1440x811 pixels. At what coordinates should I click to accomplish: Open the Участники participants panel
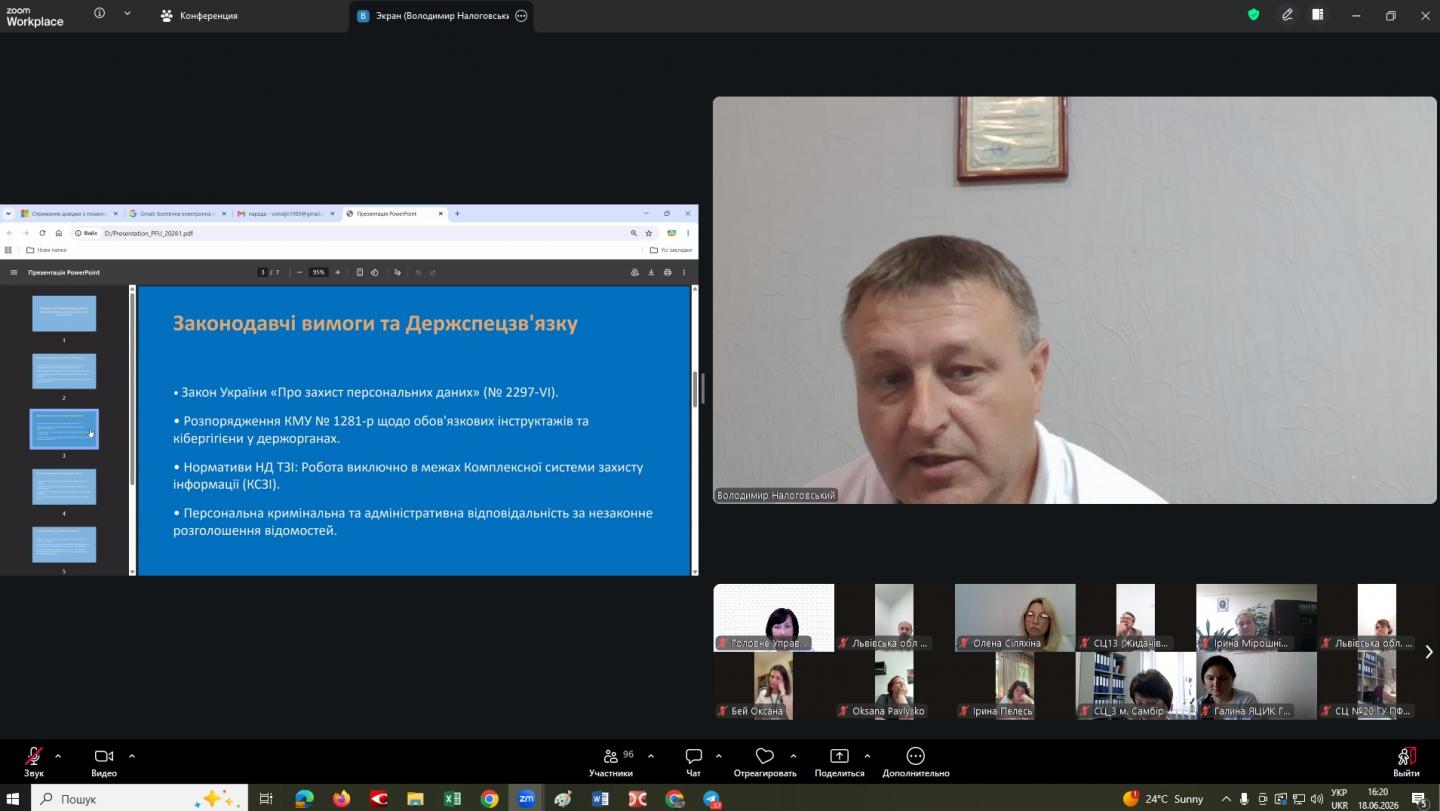[611, 761]
